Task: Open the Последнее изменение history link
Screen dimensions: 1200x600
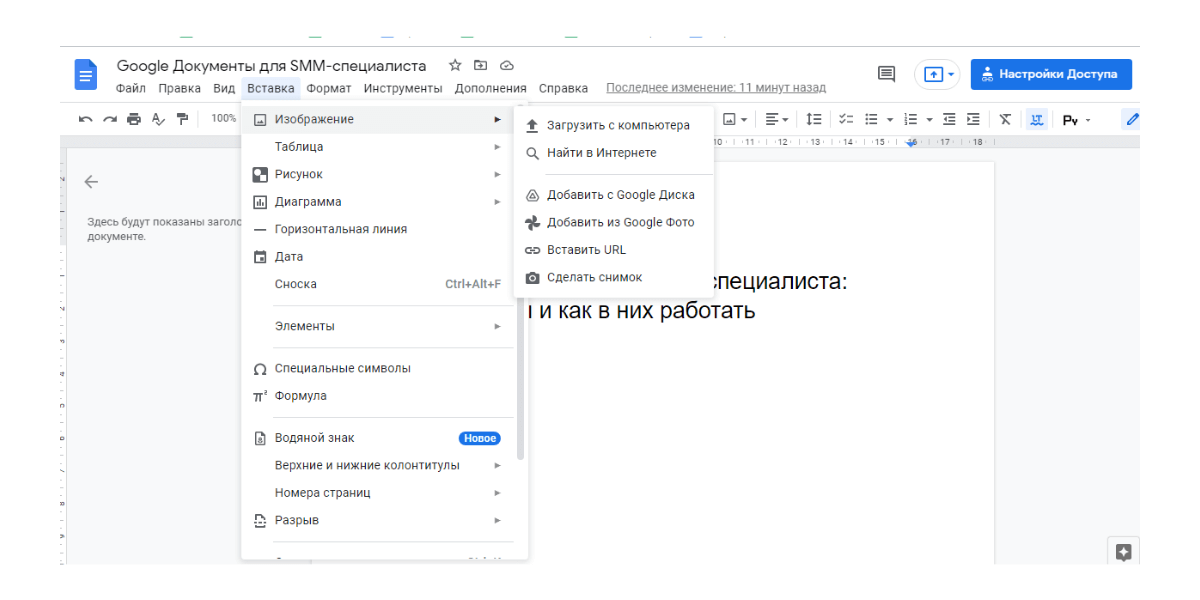Action: click(x=716, y=88)
